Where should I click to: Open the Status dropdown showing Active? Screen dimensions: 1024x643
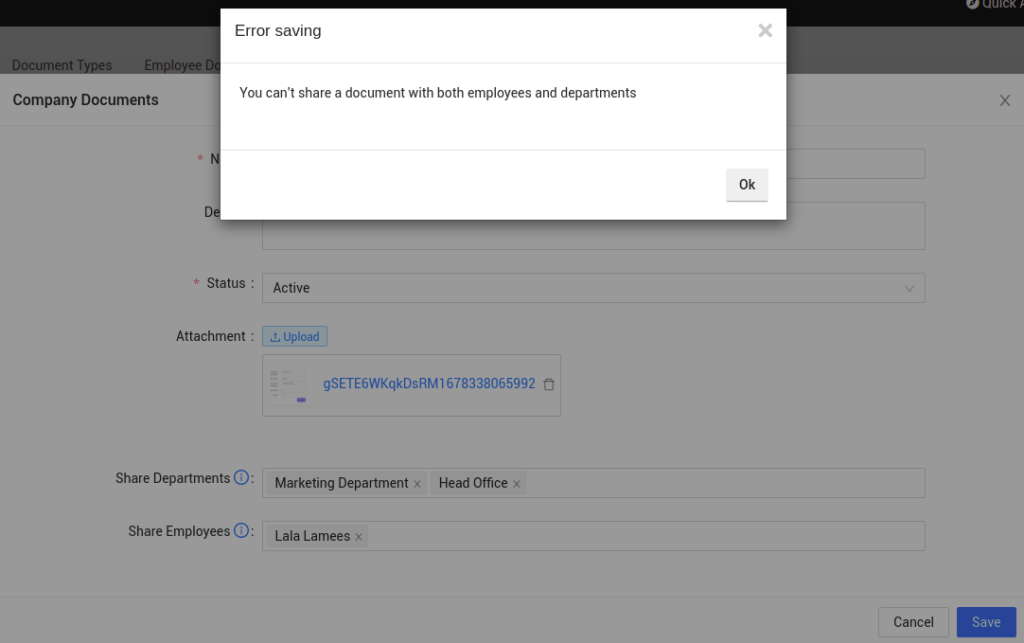(592, 288)
